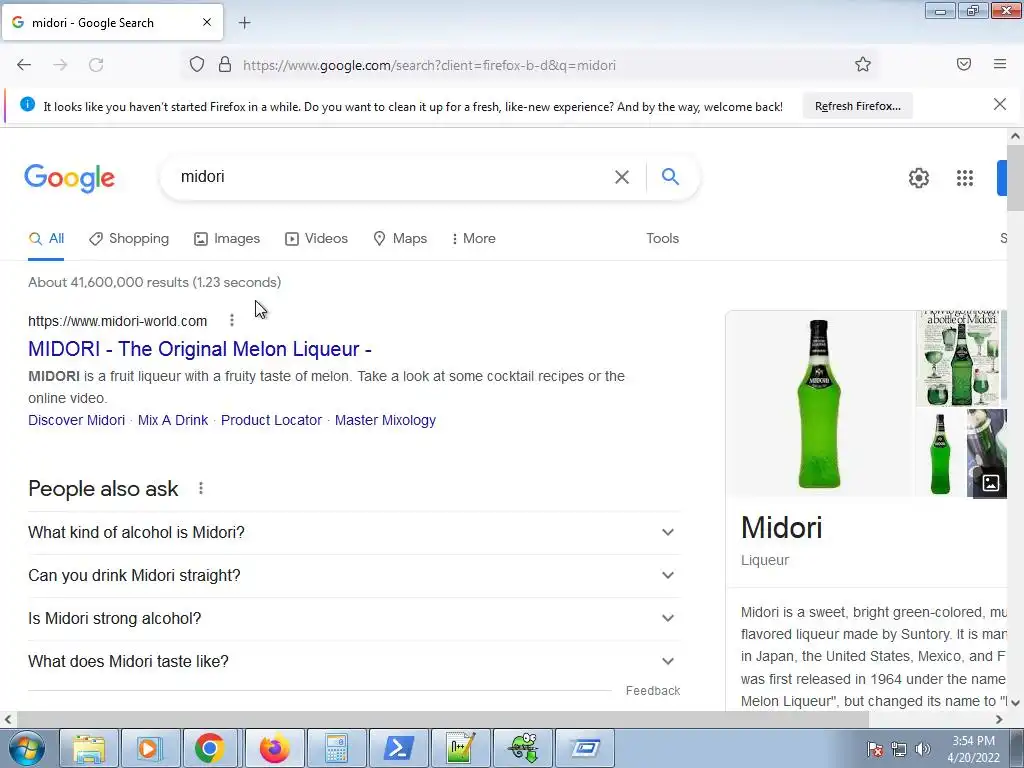Open the vintage Midori advertisement thumbnail
This screenshot has width=1024, height=768.
point(957,359)
